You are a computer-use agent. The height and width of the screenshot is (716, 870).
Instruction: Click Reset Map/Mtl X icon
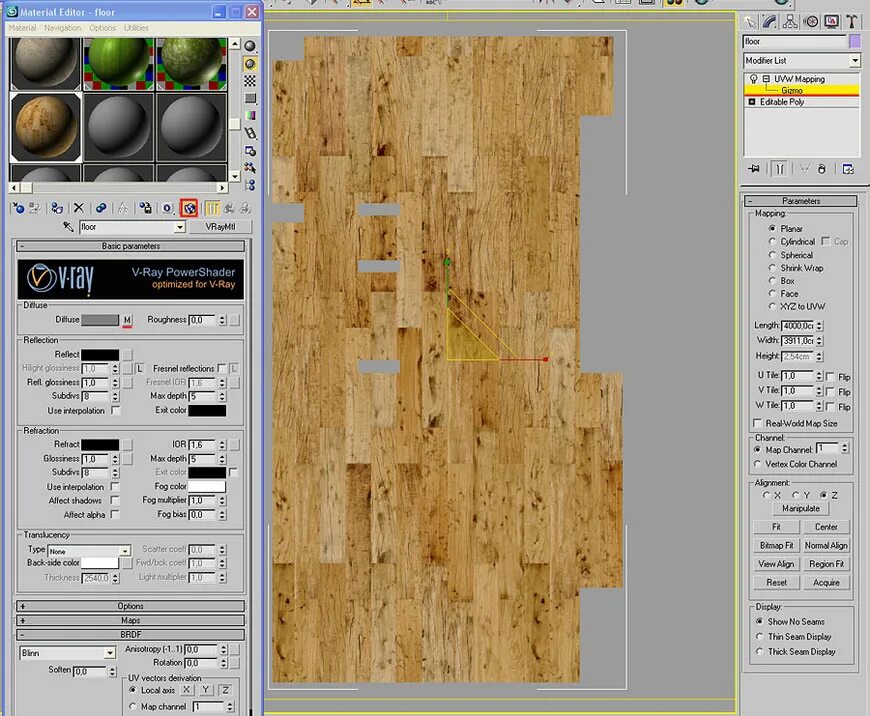(79, 208)
